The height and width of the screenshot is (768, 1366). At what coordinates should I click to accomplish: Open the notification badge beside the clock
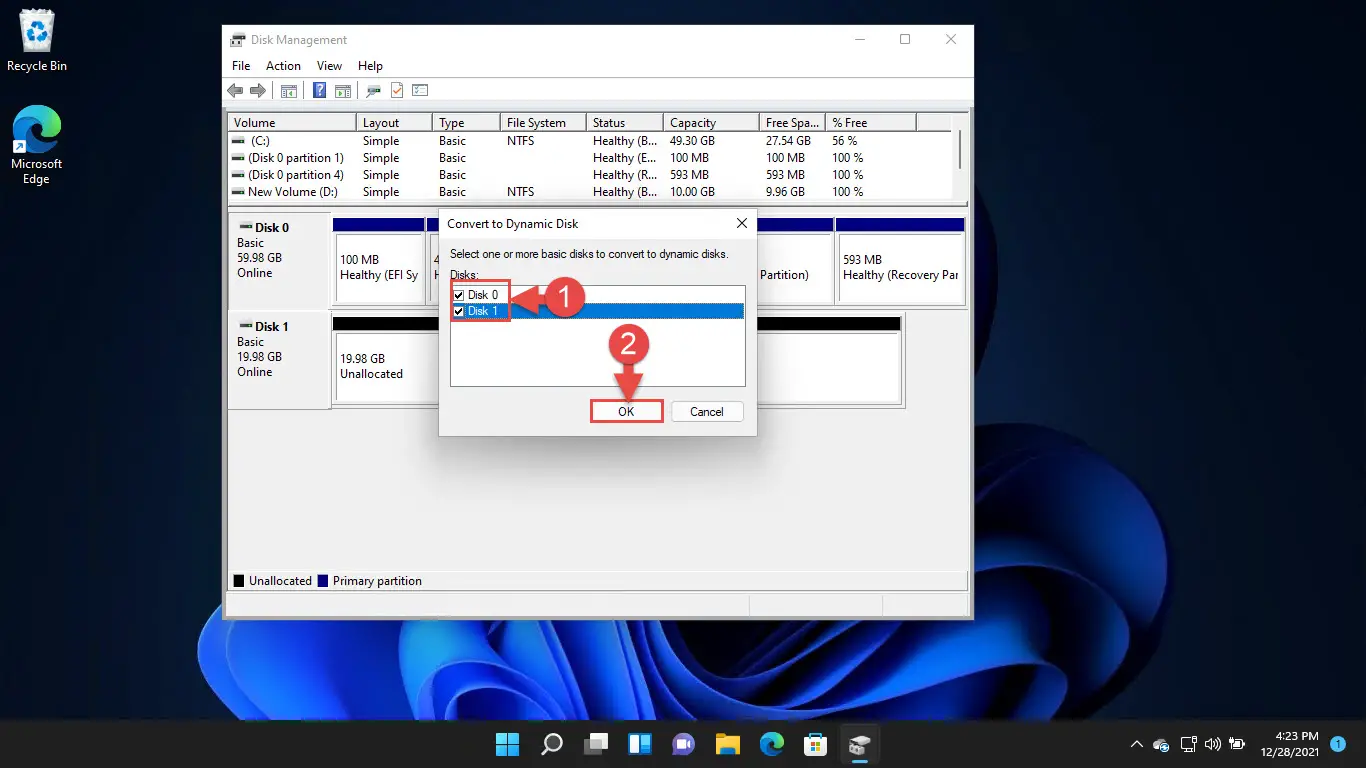point(1337,744)
